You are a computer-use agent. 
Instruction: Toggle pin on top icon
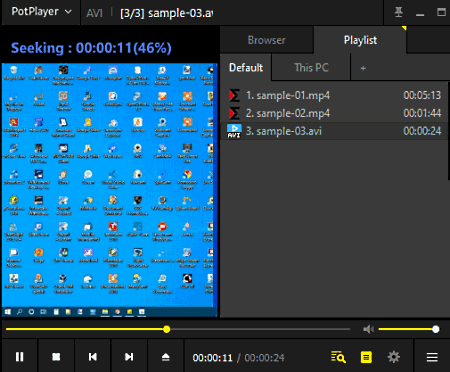tap(399, 12)
